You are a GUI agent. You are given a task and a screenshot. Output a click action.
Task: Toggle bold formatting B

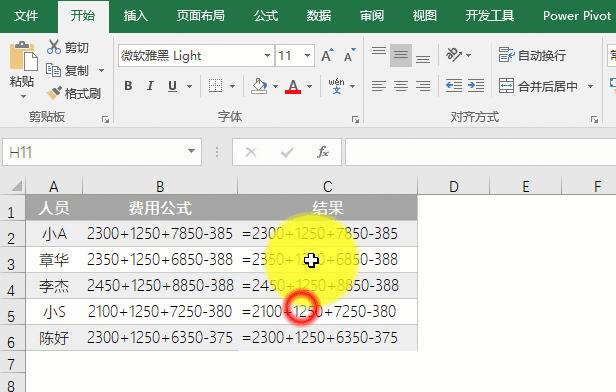[128, 86]
